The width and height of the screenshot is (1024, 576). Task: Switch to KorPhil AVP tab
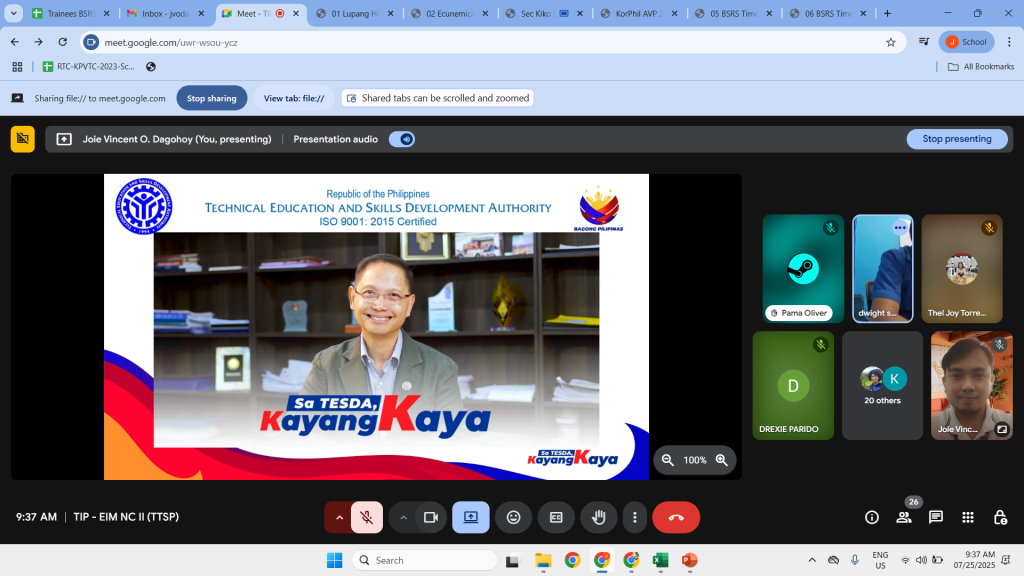click(x=639, y=13)
